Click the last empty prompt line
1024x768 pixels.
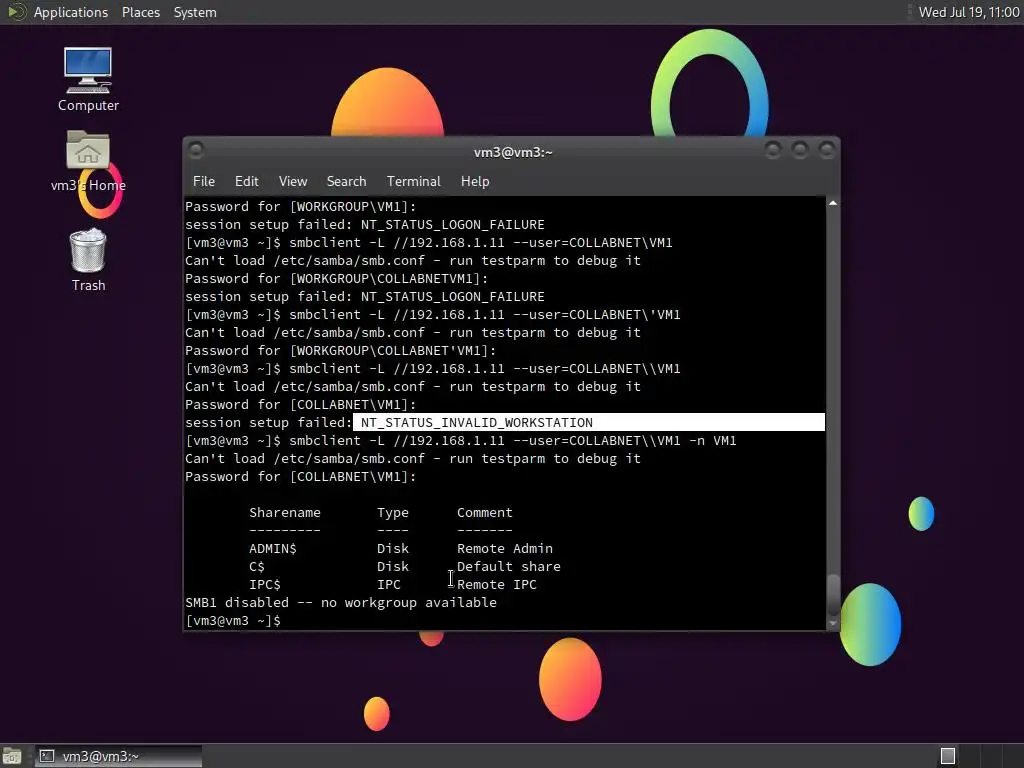coord(233,620)
